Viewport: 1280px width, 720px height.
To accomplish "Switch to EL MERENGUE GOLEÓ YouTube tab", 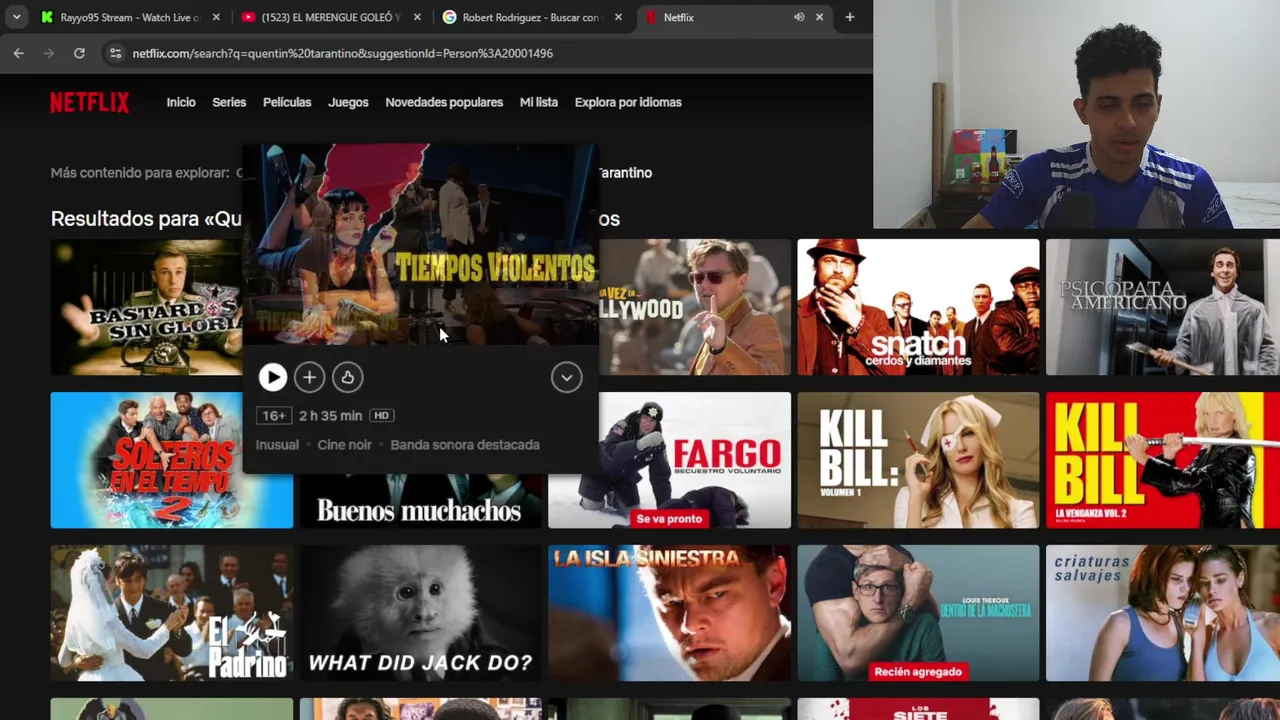I will (330, 17).
